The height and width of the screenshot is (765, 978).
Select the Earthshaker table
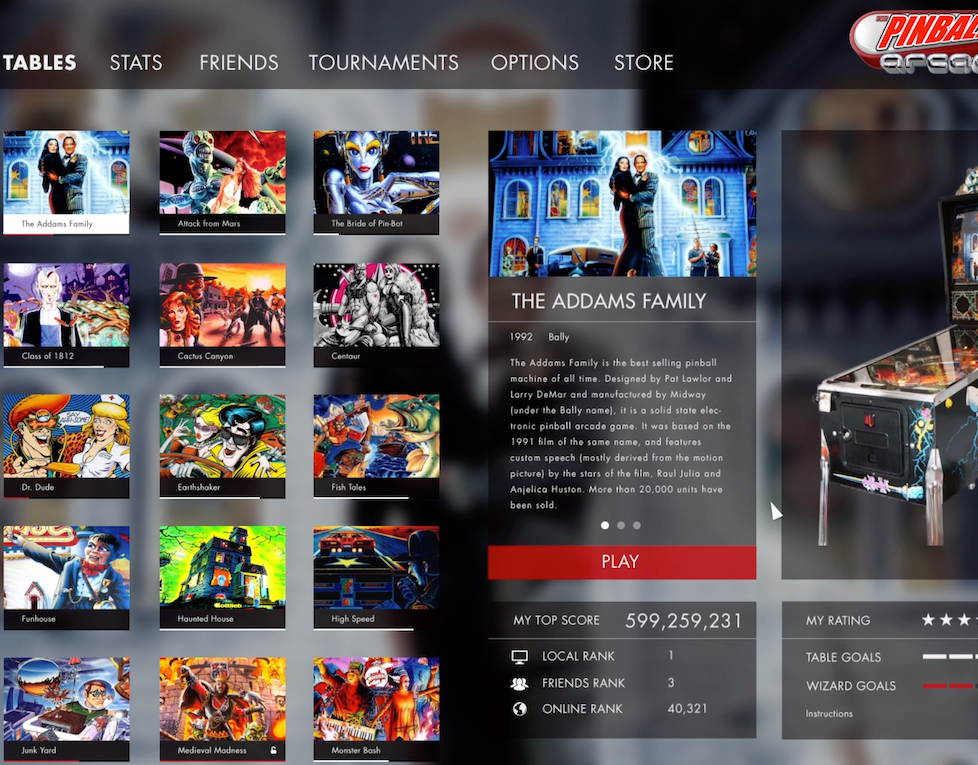[223, 446]
